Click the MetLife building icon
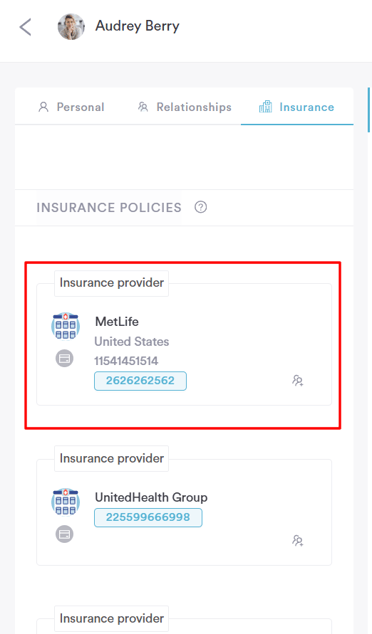 [66, 326]
